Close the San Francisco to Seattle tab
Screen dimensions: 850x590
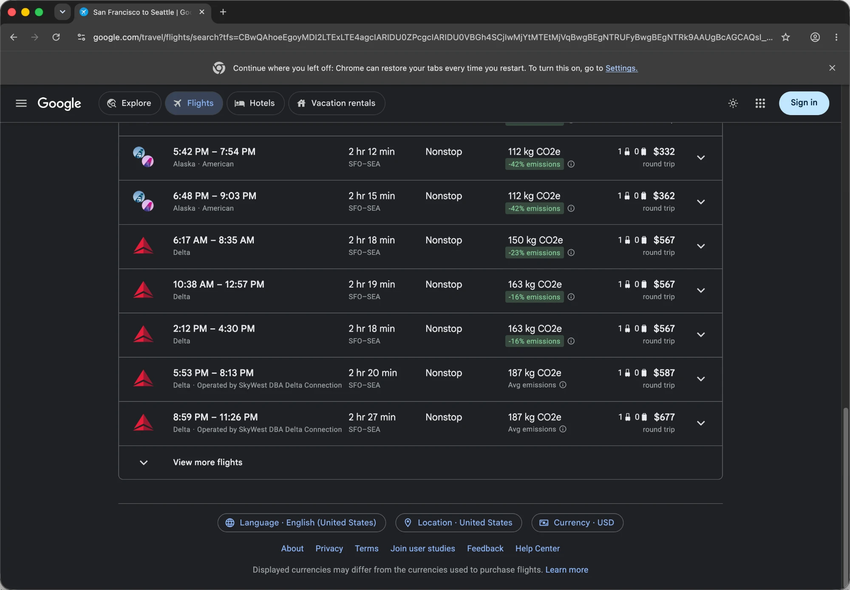(x=202, y=12)
